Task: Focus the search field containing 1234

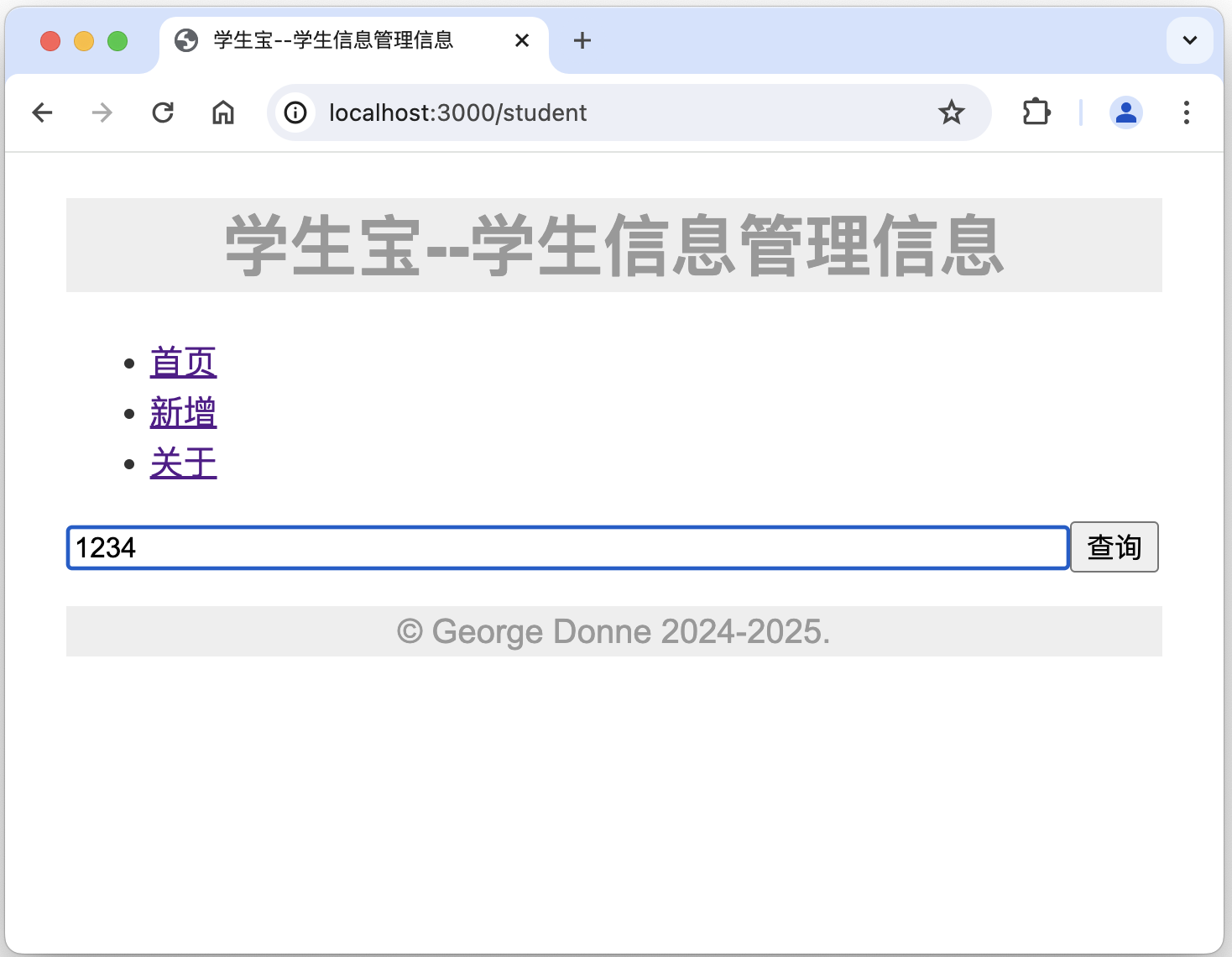Action: click(567, 548)
